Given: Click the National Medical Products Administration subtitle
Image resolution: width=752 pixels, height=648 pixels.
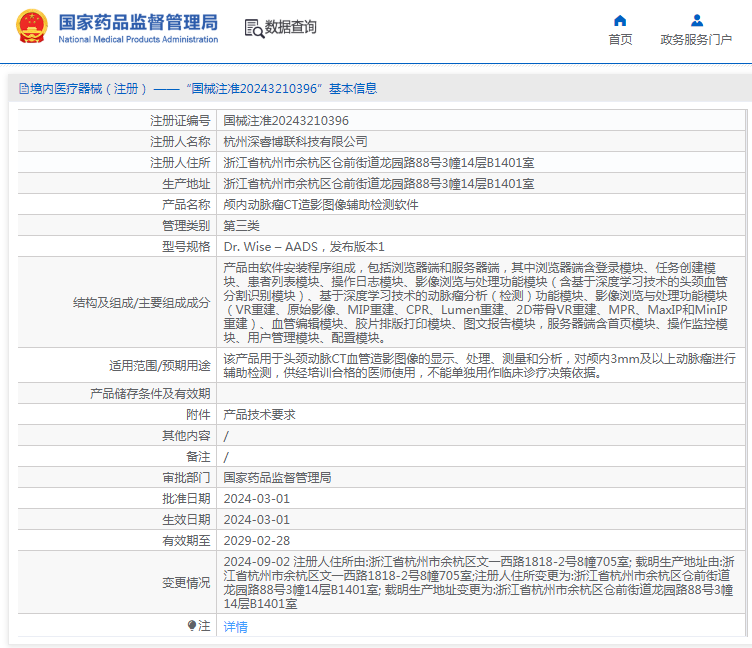Looking at the screenshot, I should tap(138, 39).
